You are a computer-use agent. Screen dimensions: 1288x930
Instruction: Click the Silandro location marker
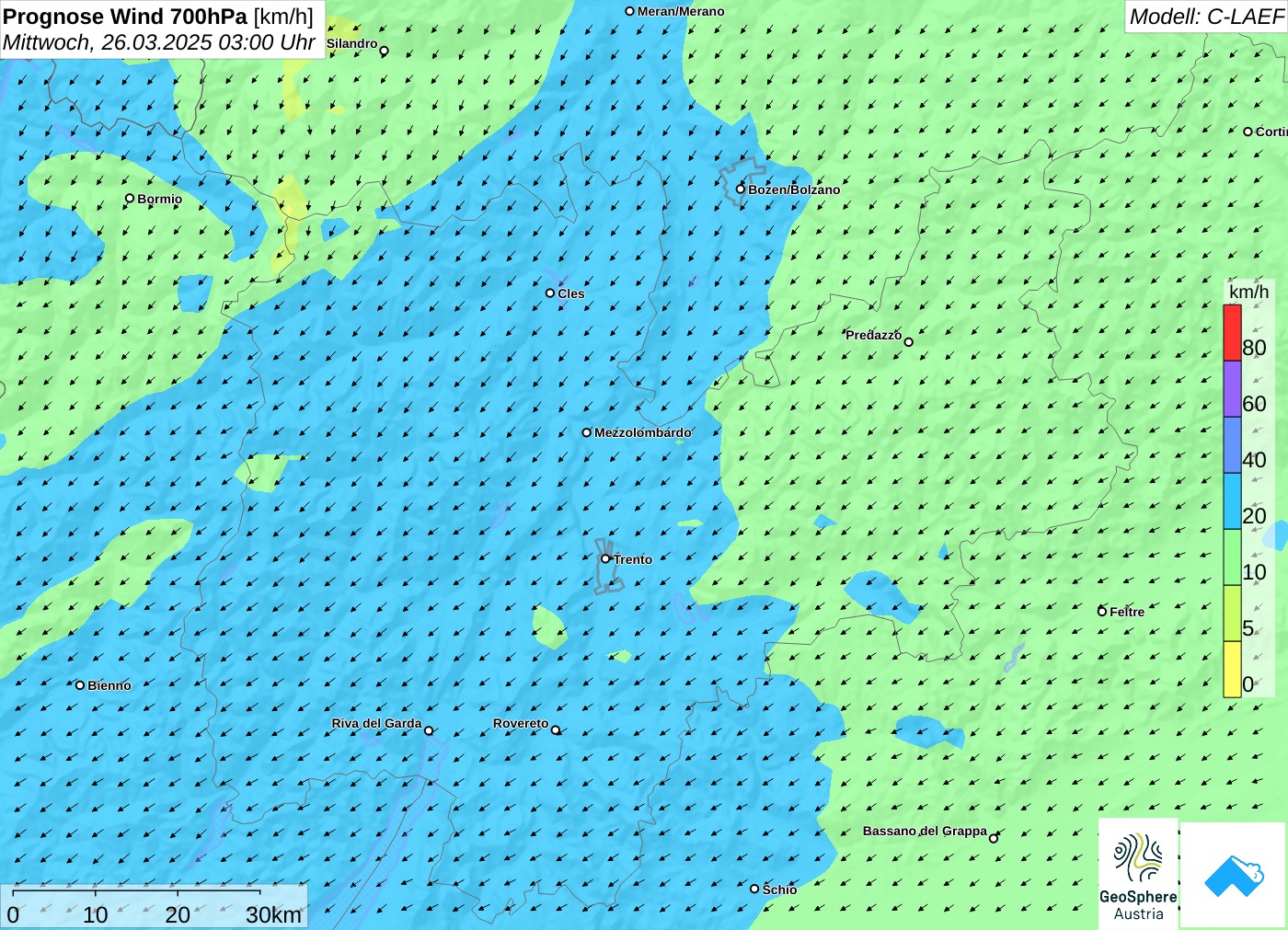click(384, 51)
